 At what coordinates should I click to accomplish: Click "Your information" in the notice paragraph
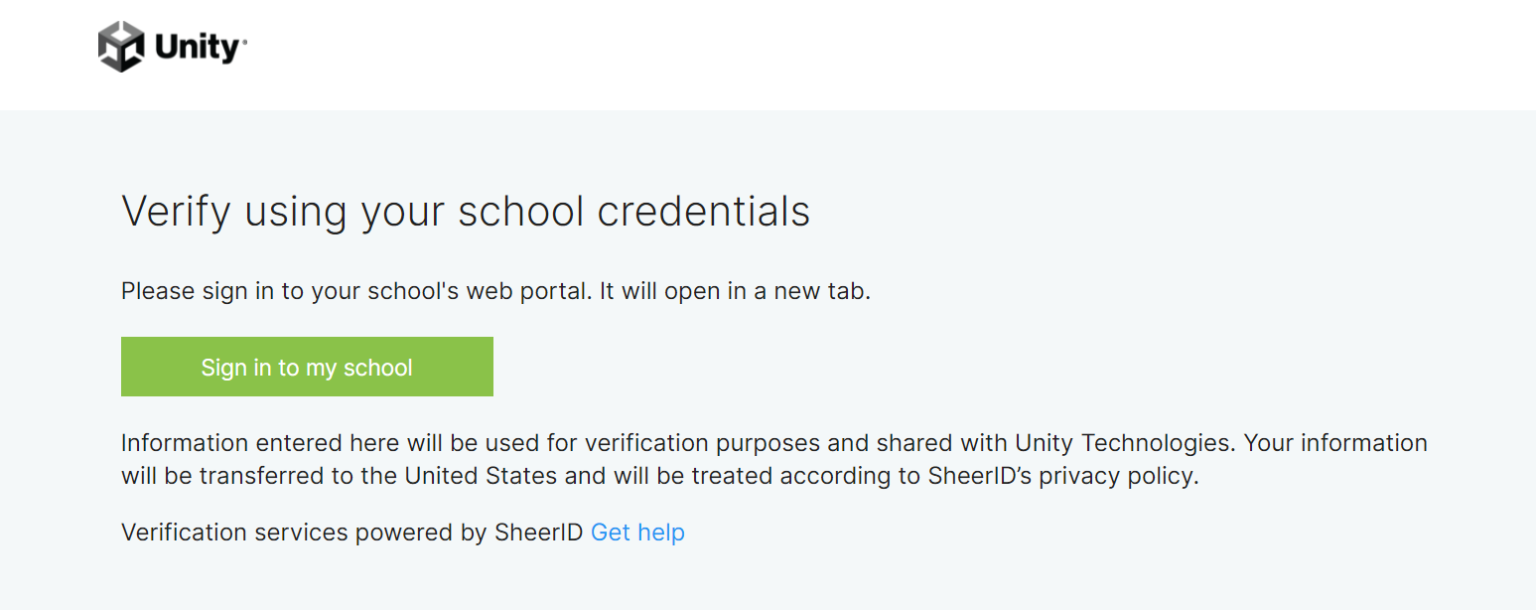(1336, 443)
